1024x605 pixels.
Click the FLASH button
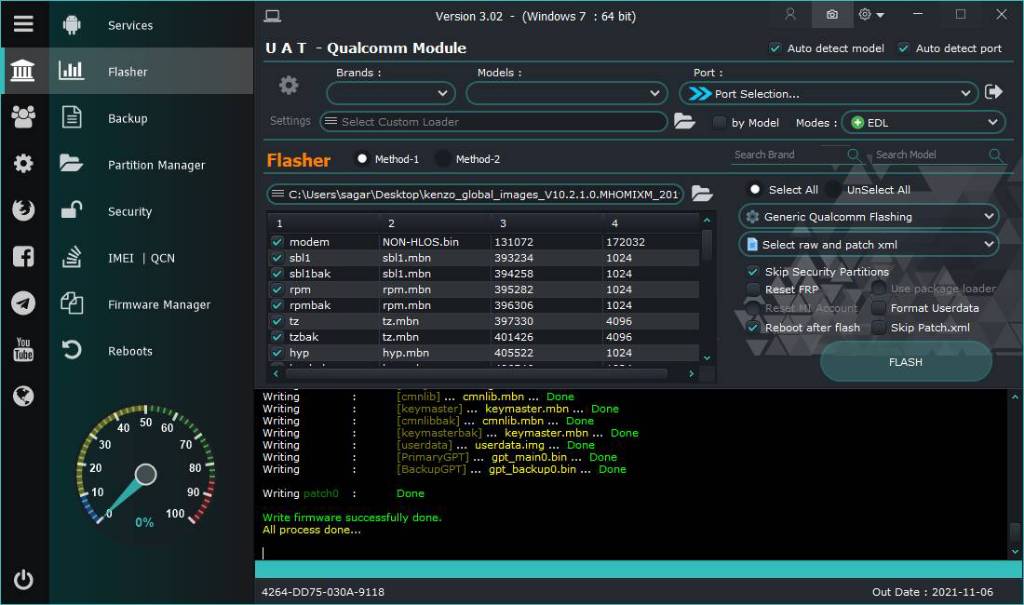906,362
